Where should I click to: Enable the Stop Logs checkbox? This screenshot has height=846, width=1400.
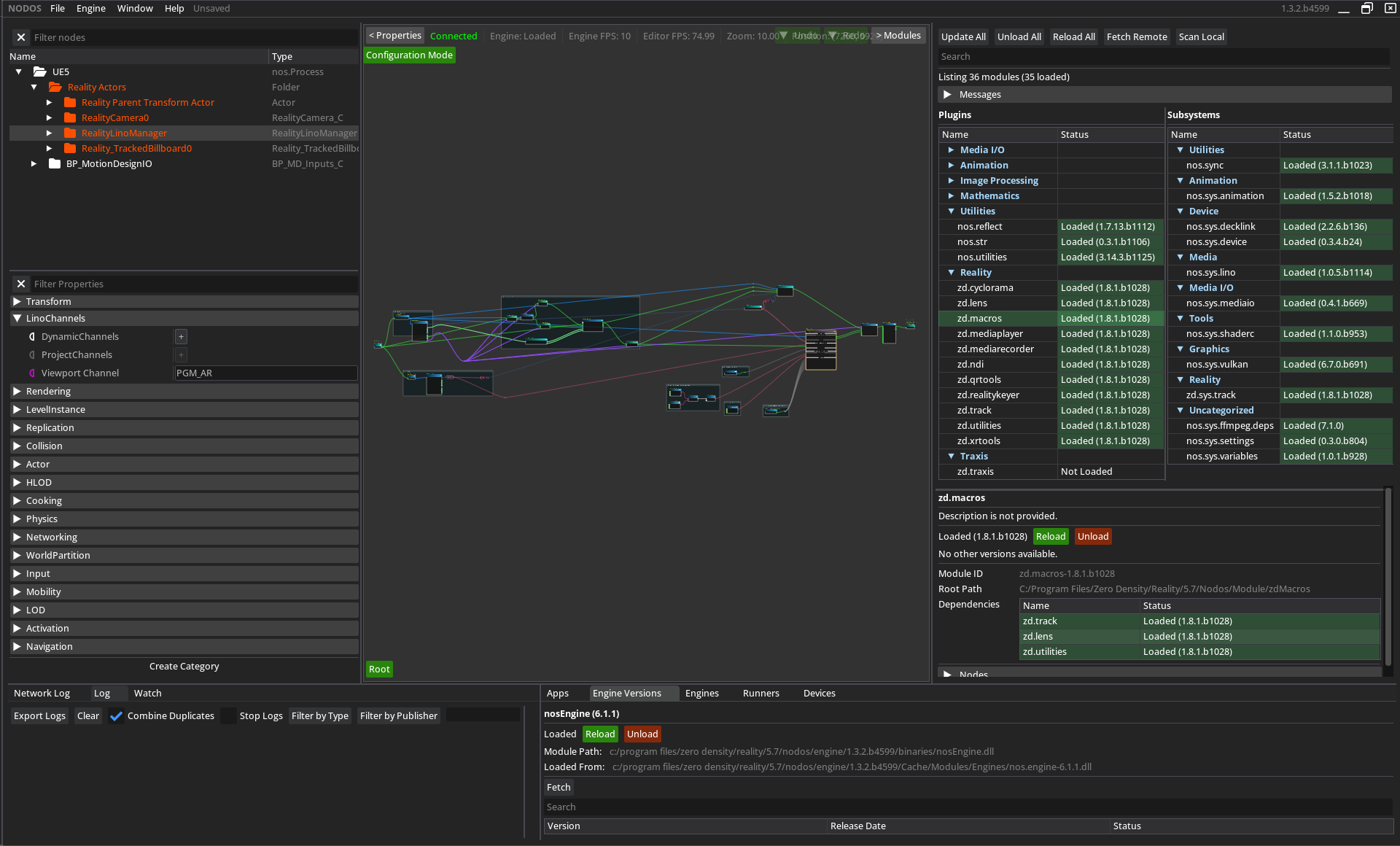[229, 715]
